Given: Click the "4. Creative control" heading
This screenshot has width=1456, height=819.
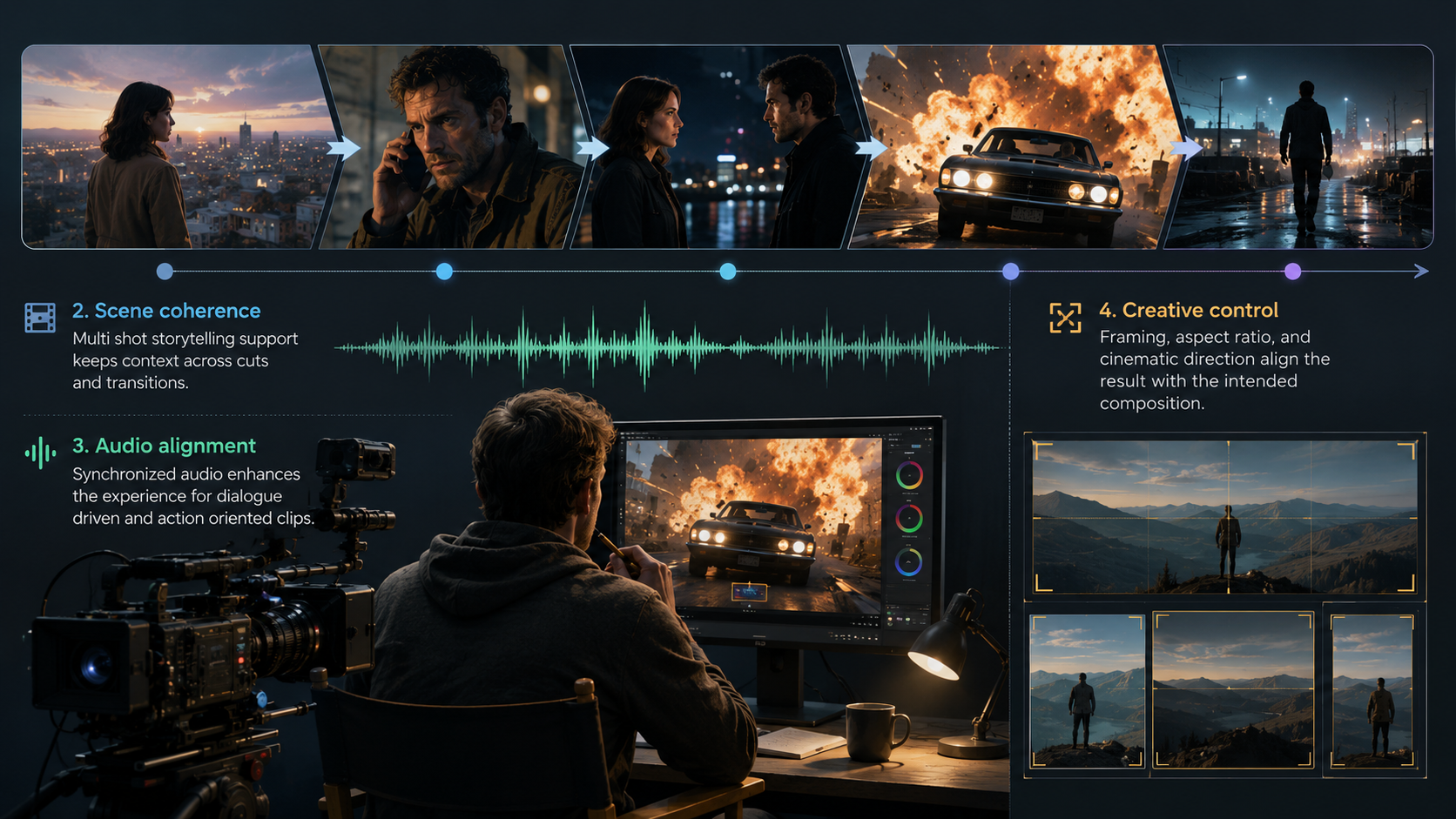Looking at the screenshot, I should 1189,310.
